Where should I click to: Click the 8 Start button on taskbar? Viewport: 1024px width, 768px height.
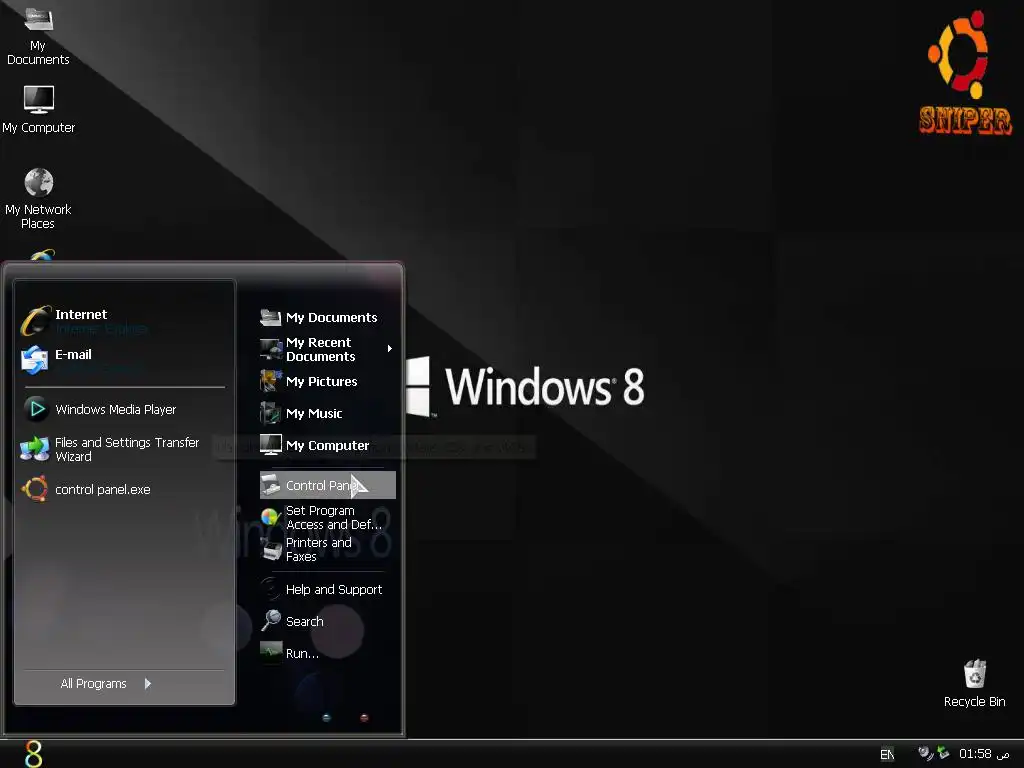(33, 754)
